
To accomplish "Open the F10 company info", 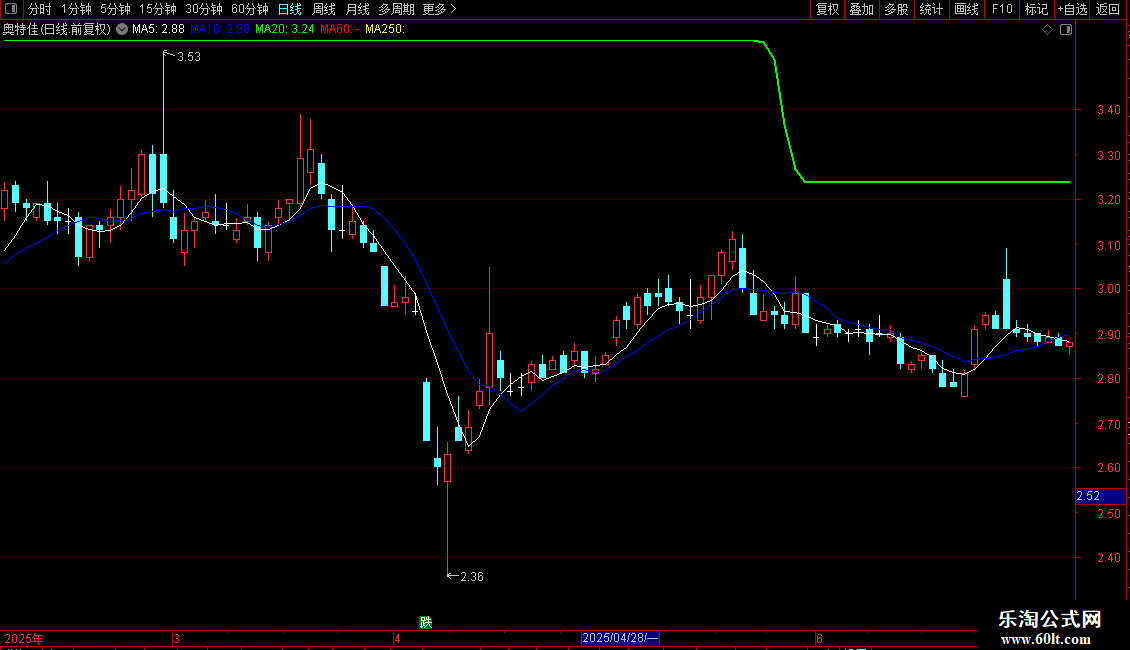I will (x=1002, y=9).
